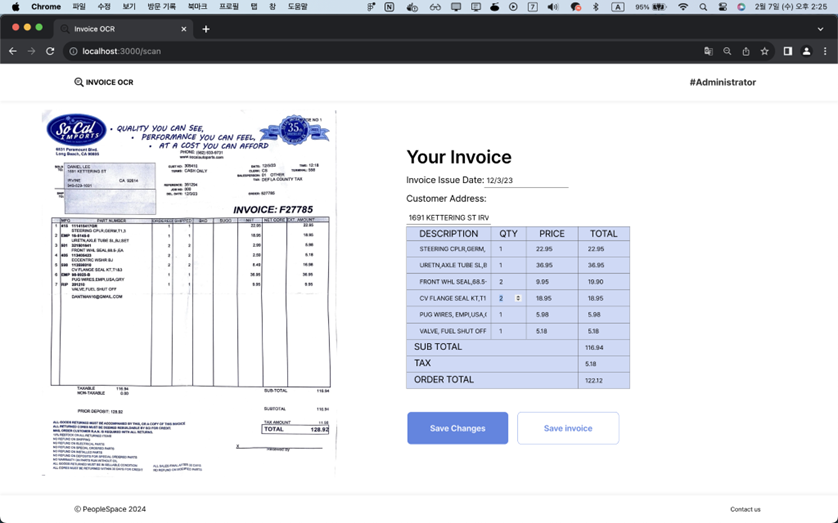Edit VALVE, FUEL SHUT OFF description
This screenshot has height=523, width=838.
click(x=452, y=331)
